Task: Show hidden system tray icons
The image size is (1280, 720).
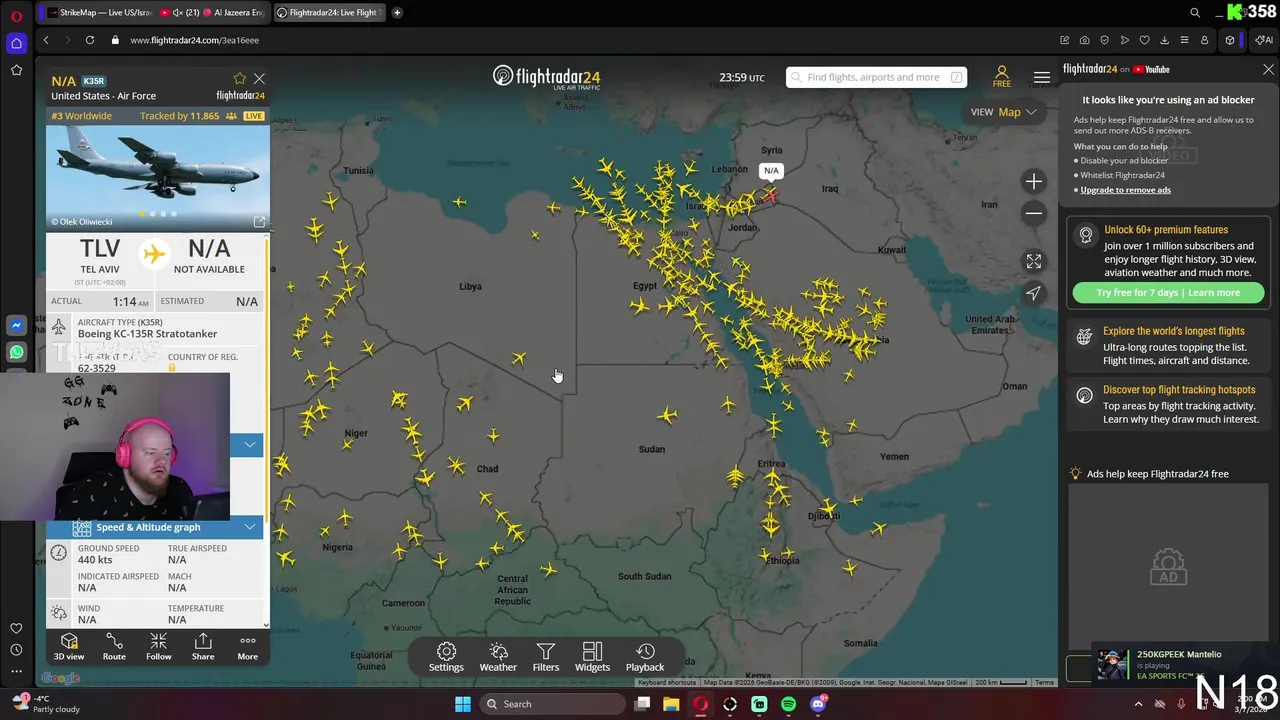Action: pos(1138,704)
